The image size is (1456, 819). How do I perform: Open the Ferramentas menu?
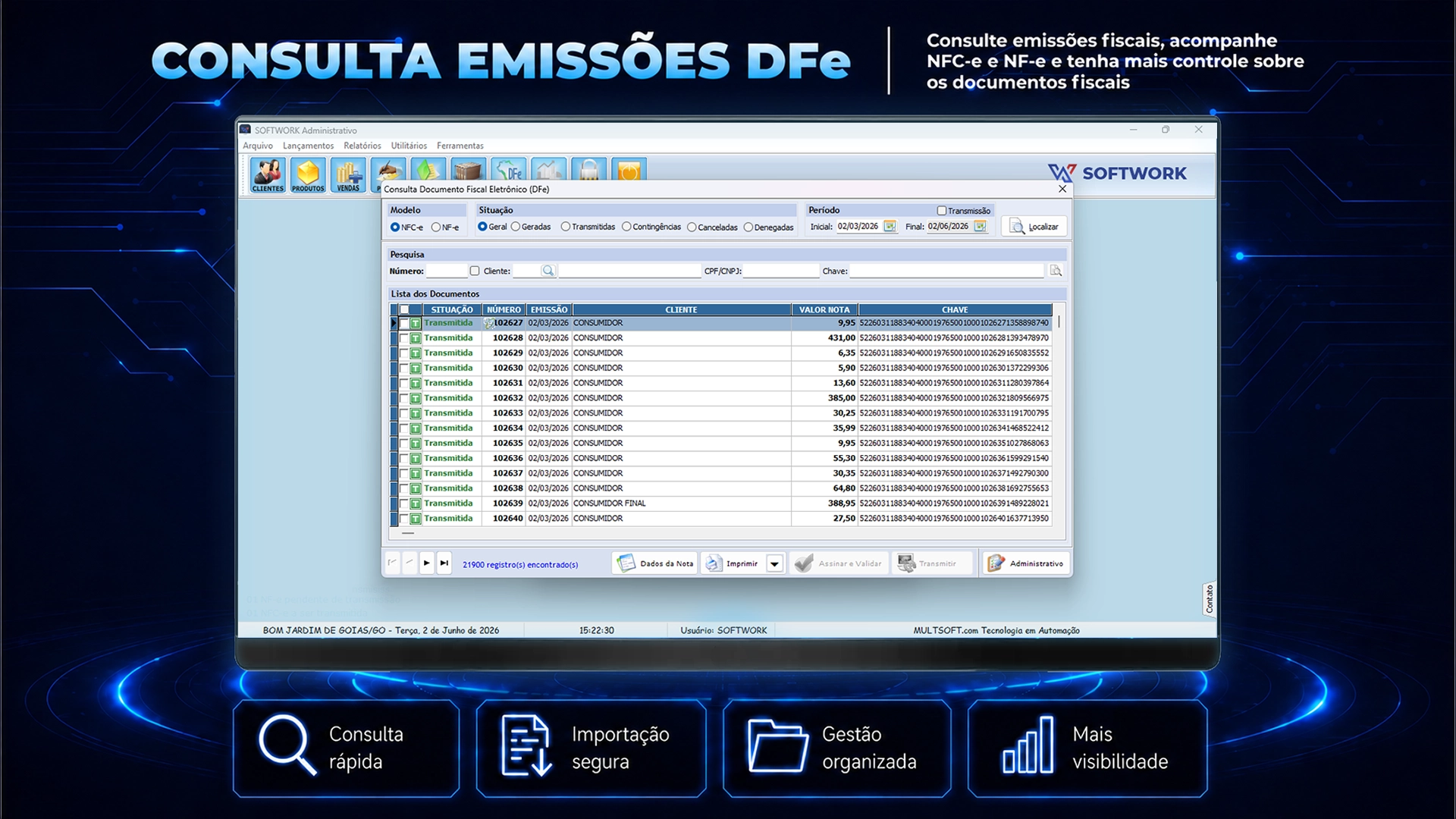tap(460, 146)
